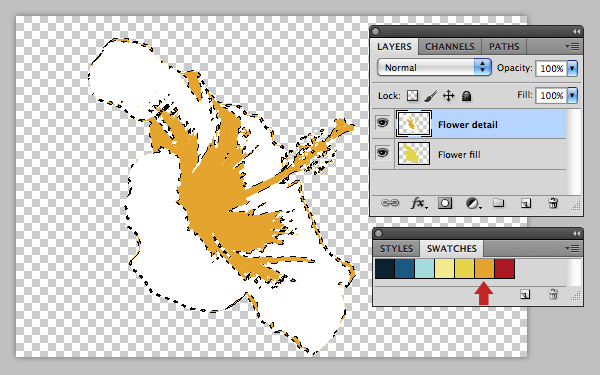Lock layer position
The image size is (600, 375).
(x=448, y=96)
